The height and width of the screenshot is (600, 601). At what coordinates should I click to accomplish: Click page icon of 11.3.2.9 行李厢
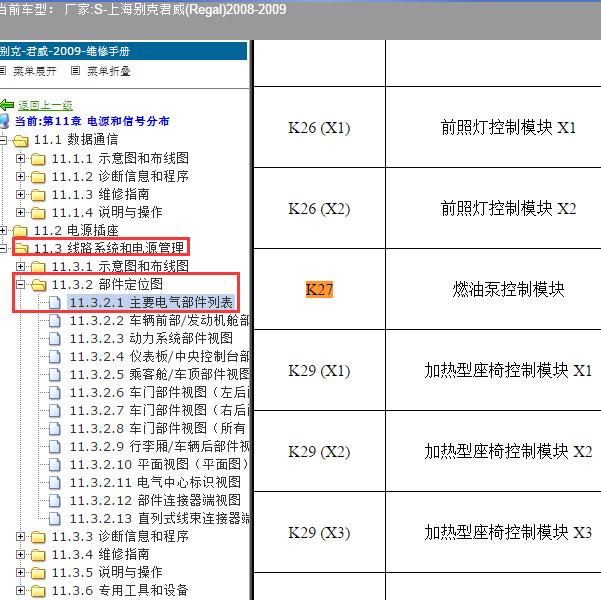[x=55, y=447]
